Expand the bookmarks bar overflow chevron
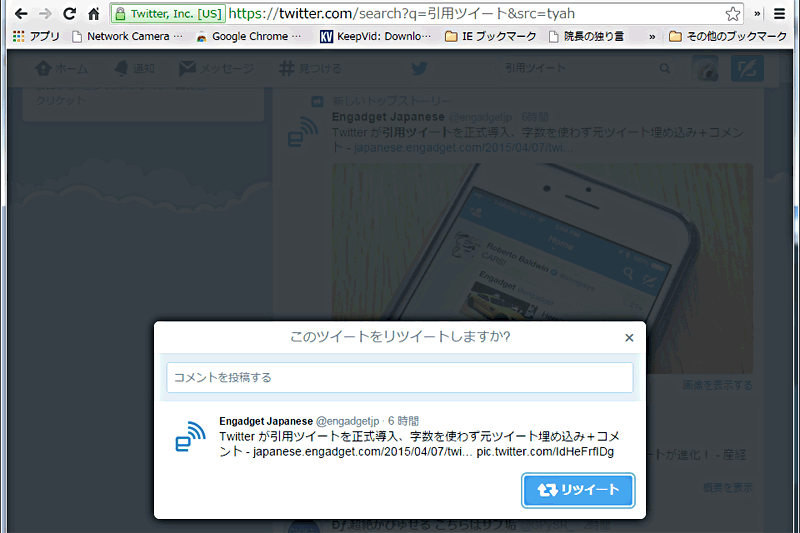This screenshot has width=800, height=533. point(652,37)
